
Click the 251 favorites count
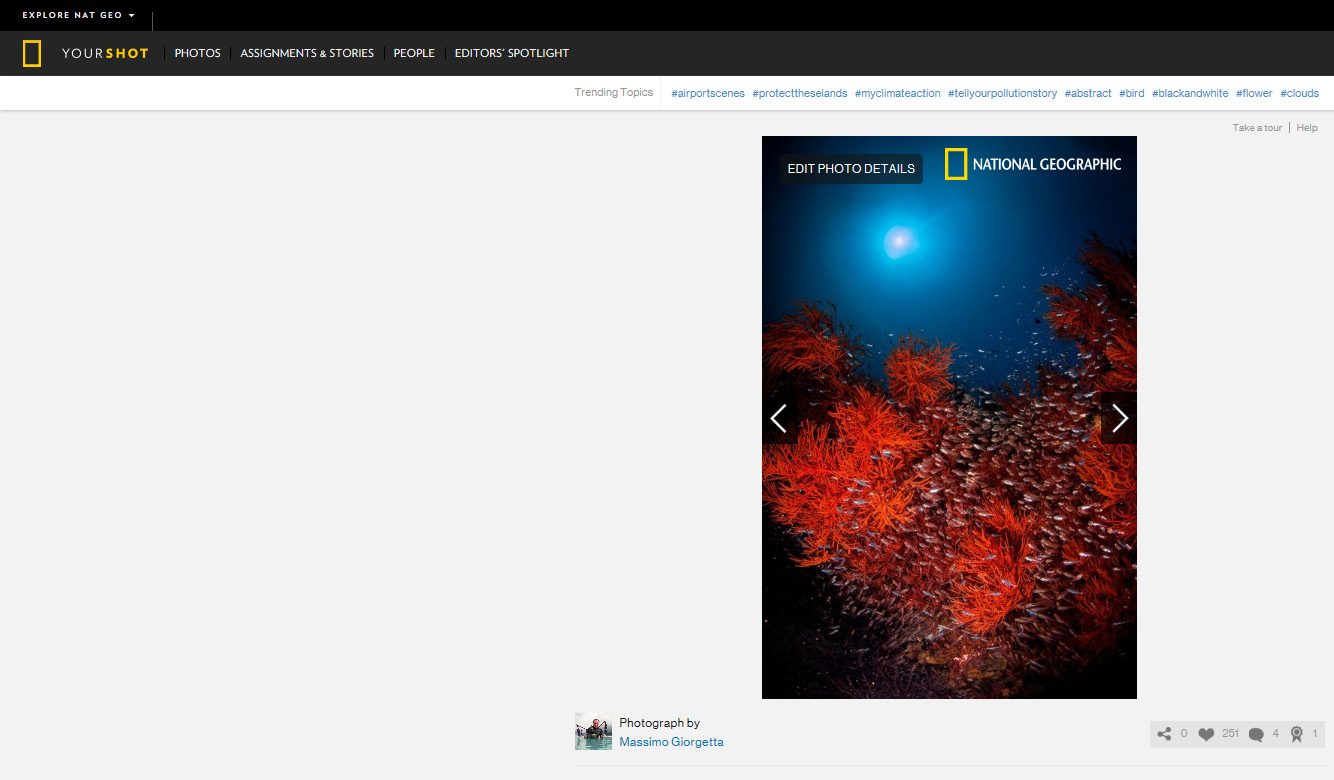click(x=1230, y=734)
